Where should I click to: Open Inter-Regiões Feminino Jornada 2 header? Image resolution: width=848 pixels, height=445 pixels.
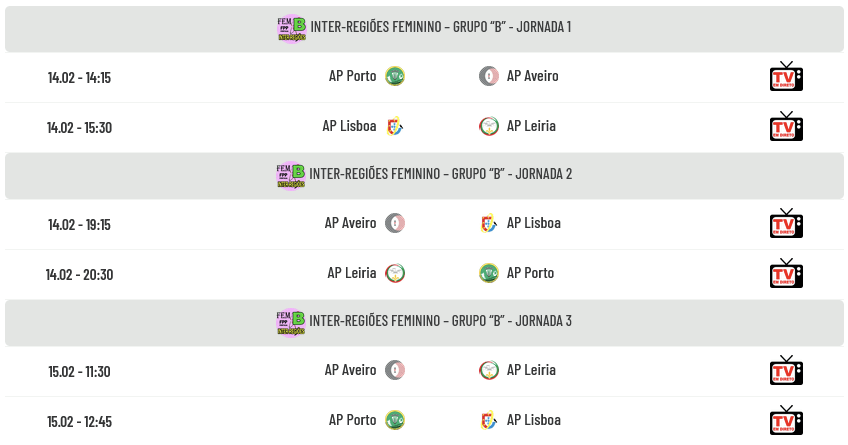[x=440, y=174]
